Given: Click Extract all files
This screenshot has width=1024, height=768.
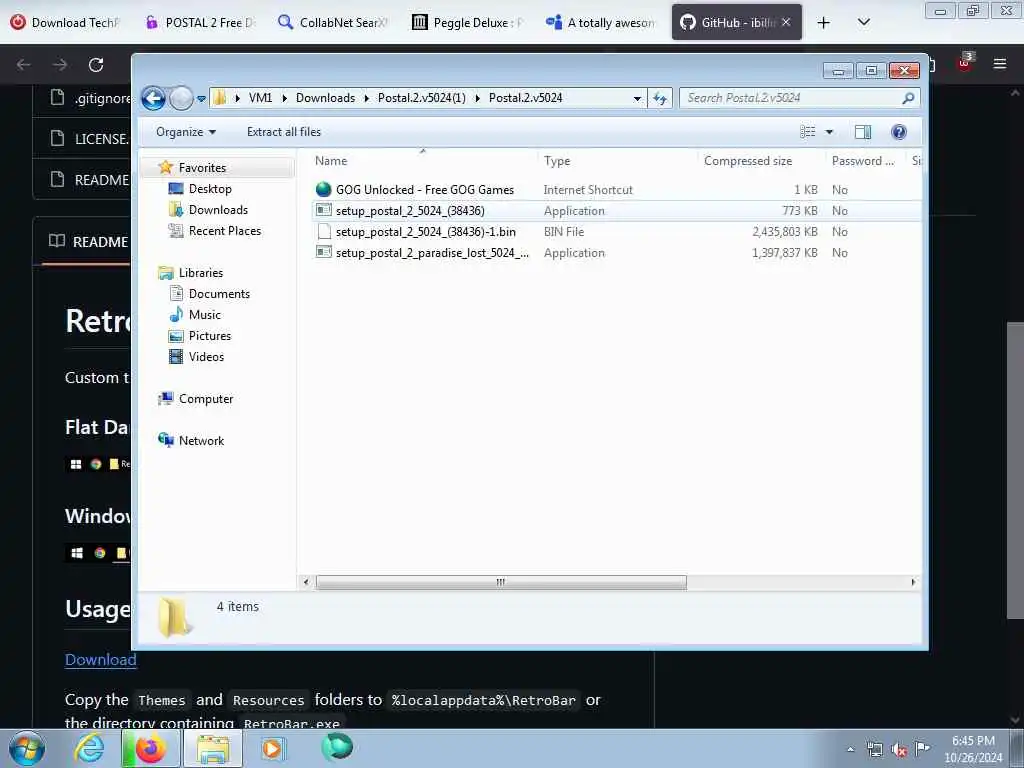Looking at the screenshot, I should 283,132.
